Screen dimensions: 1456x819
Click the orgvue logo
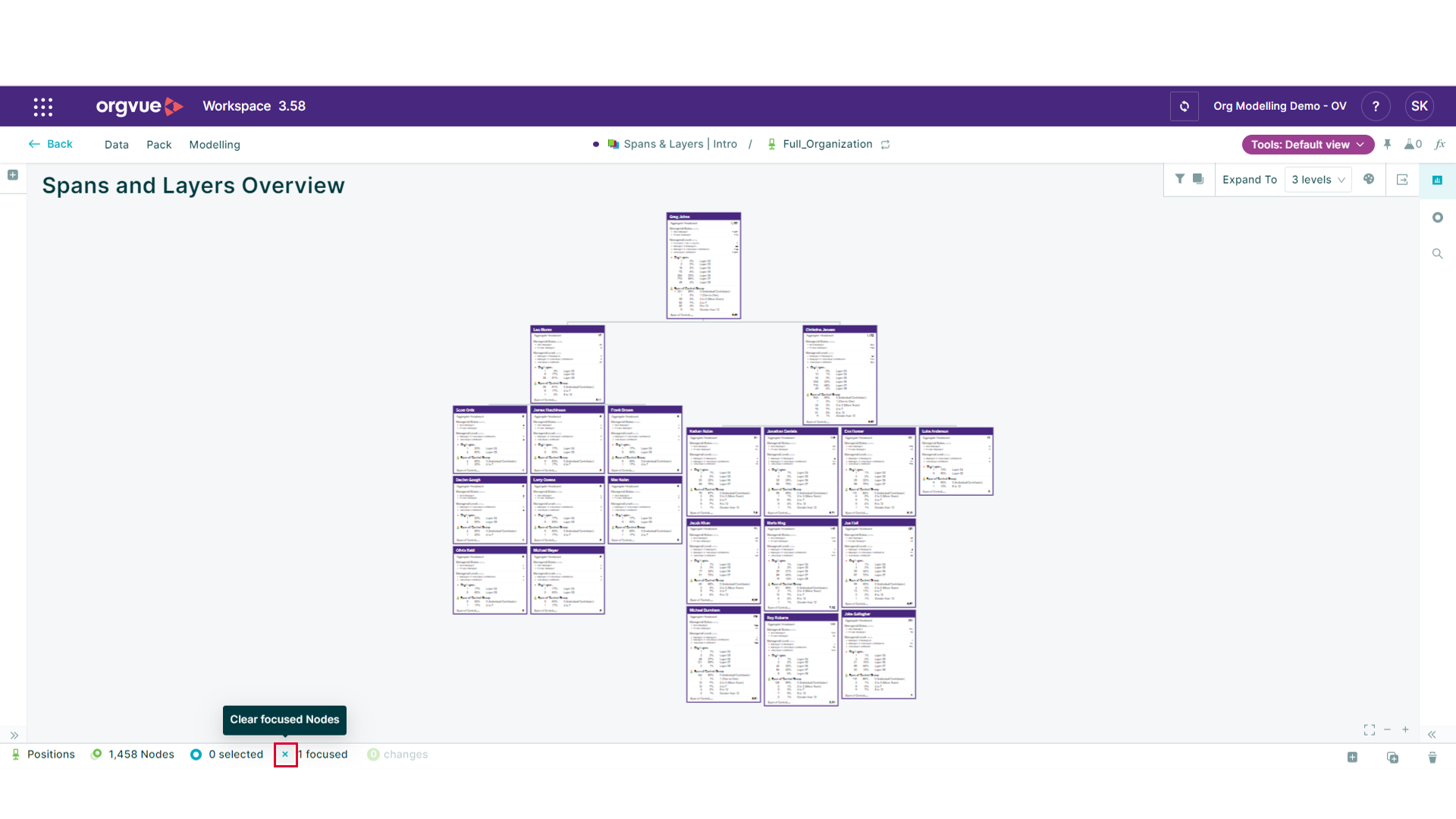click(x=140, y=106)
